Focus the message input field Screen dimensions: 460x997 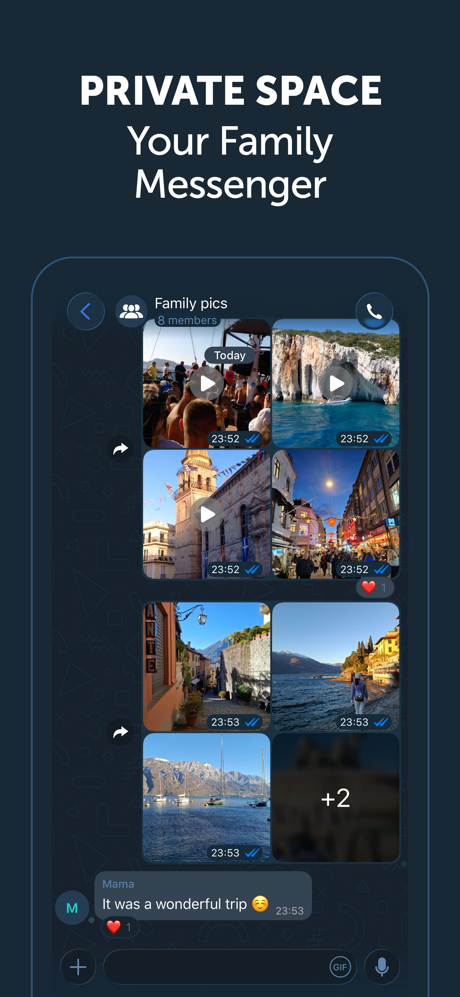tap(230, 967)
